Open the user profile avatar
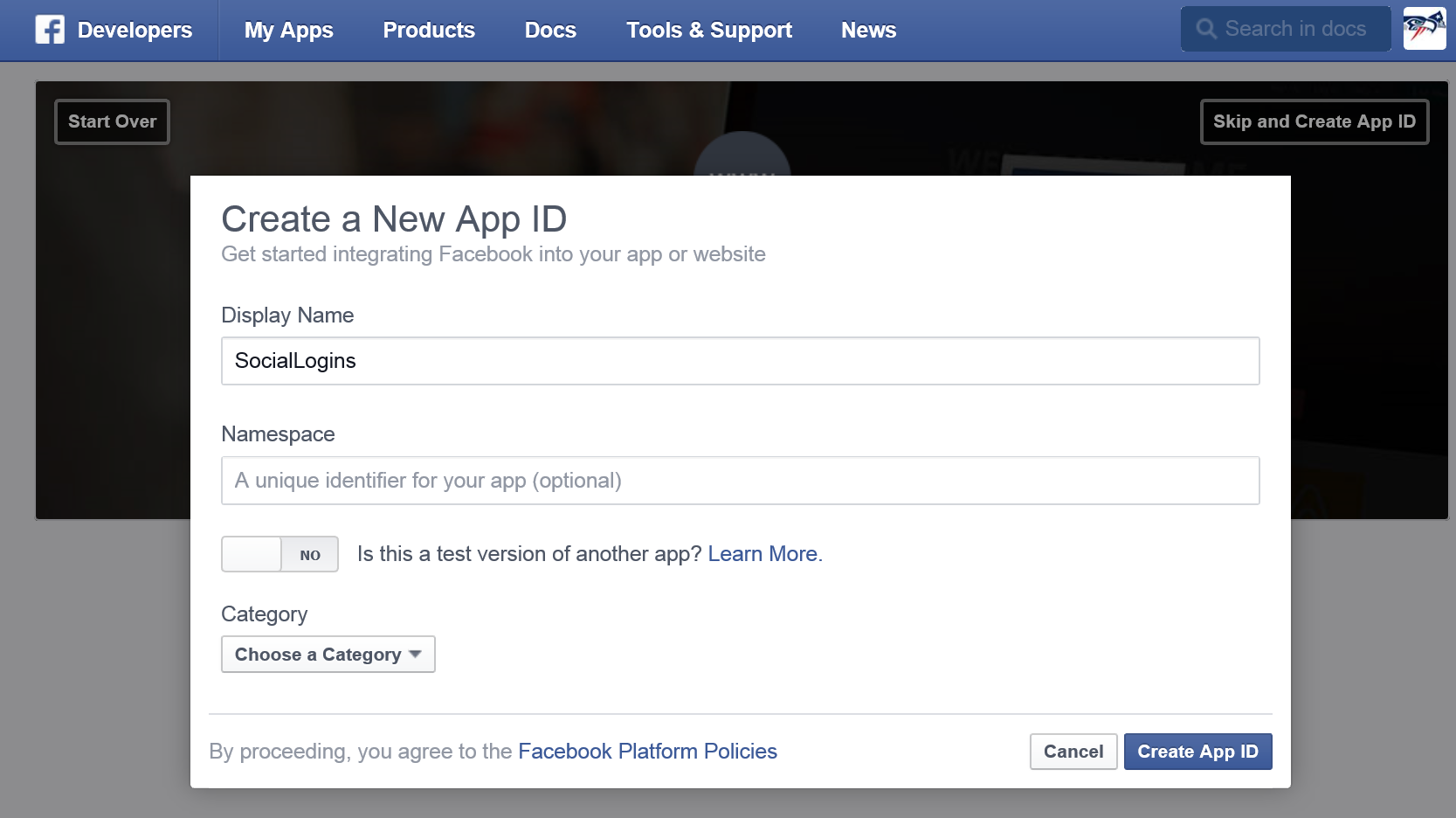Screen dimensions: 1456x818 [1424, 29]
